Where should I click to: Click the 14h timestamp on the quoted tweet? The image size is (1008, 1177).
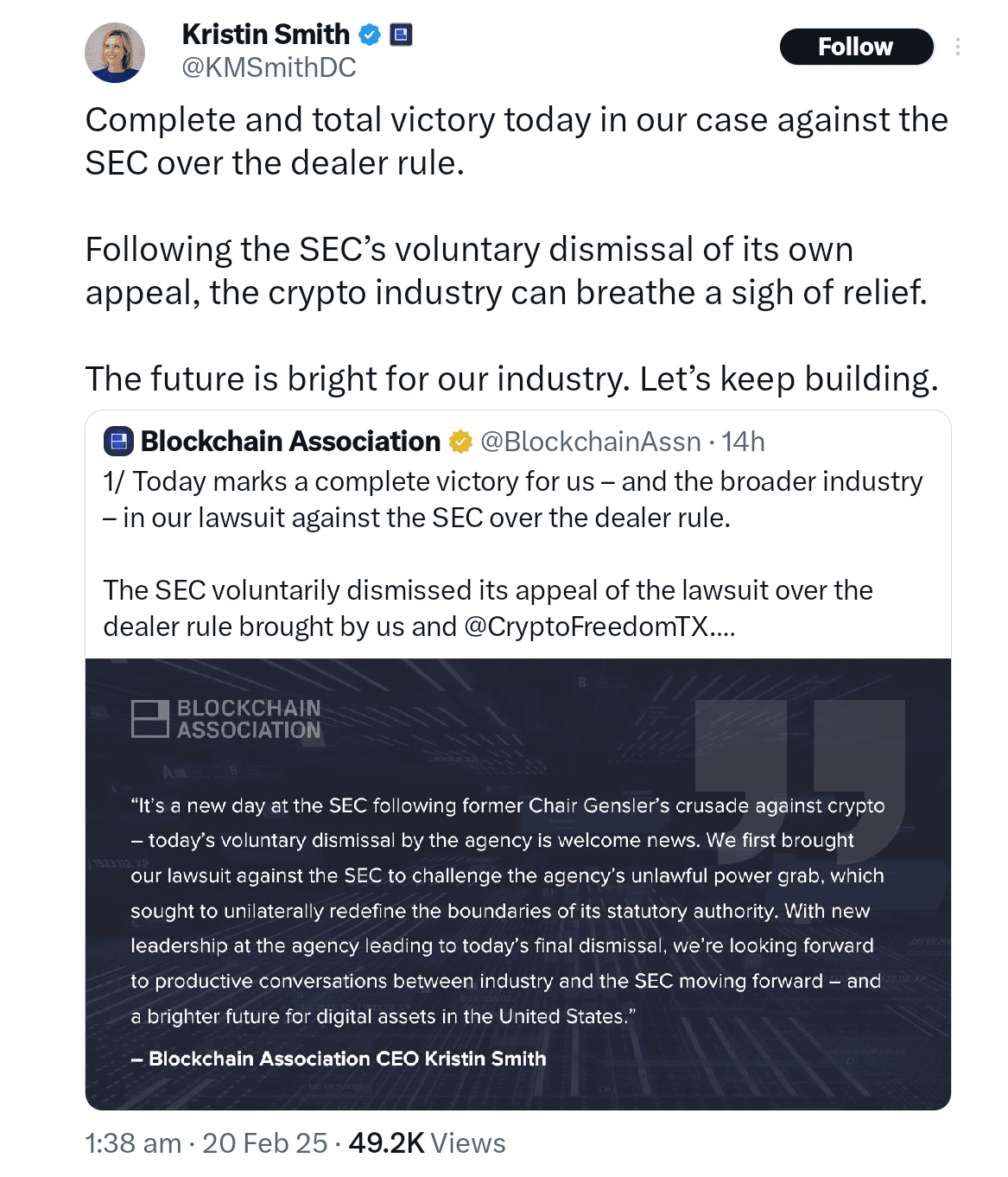(744, 441)
